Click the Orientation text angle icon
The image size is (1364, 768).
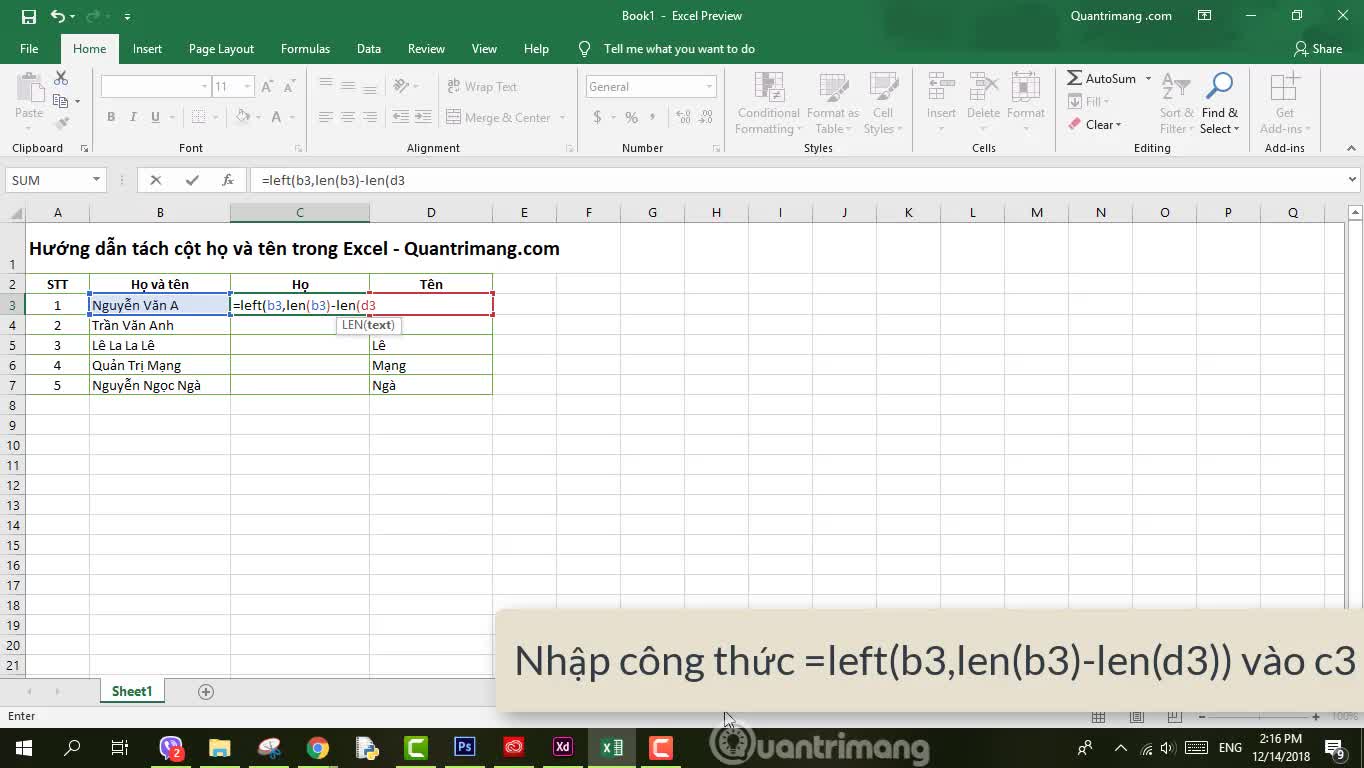(x=401, y=86)
